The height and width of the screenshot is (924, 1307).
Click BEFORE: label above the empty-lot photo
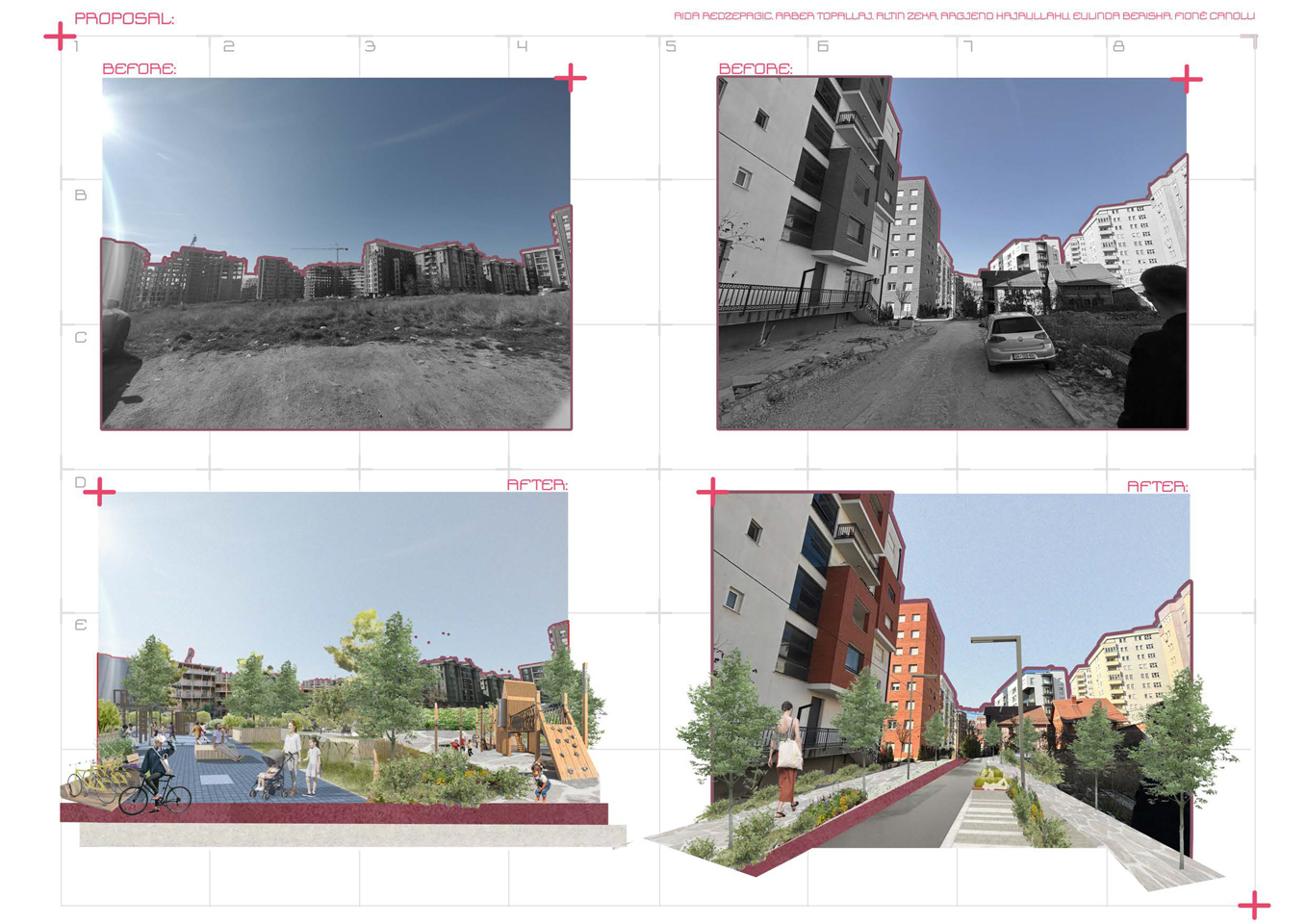tap(140, 69)
